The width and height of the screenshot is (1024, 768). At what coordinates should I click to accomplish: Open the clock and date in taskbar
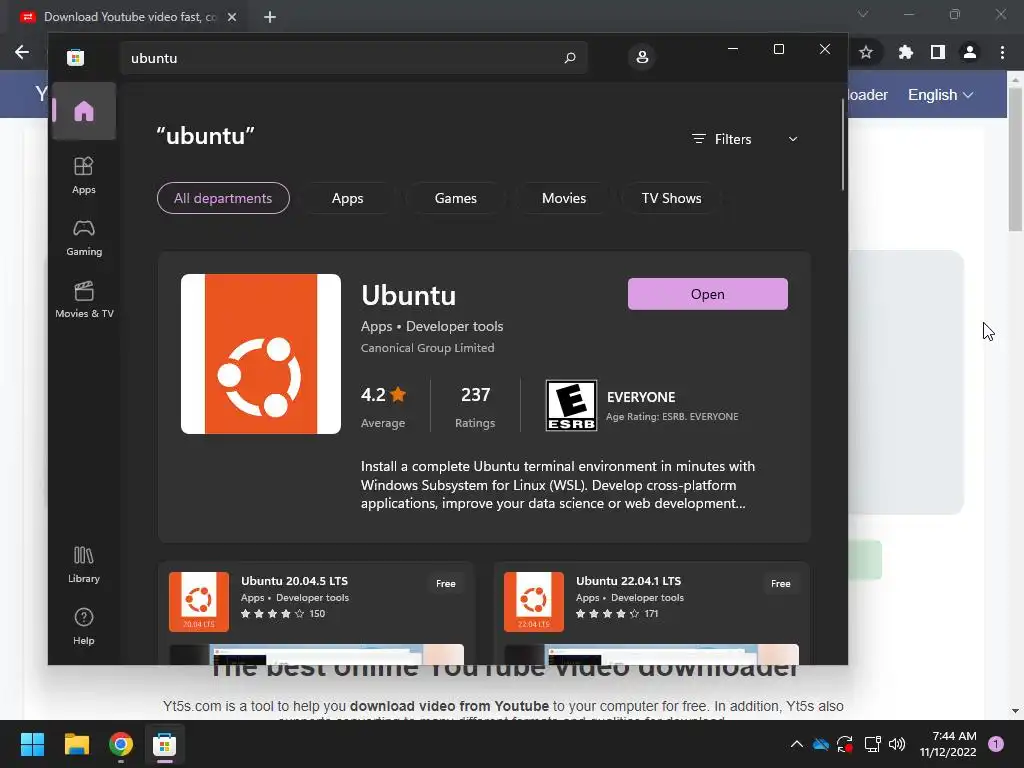coord(948,744)
